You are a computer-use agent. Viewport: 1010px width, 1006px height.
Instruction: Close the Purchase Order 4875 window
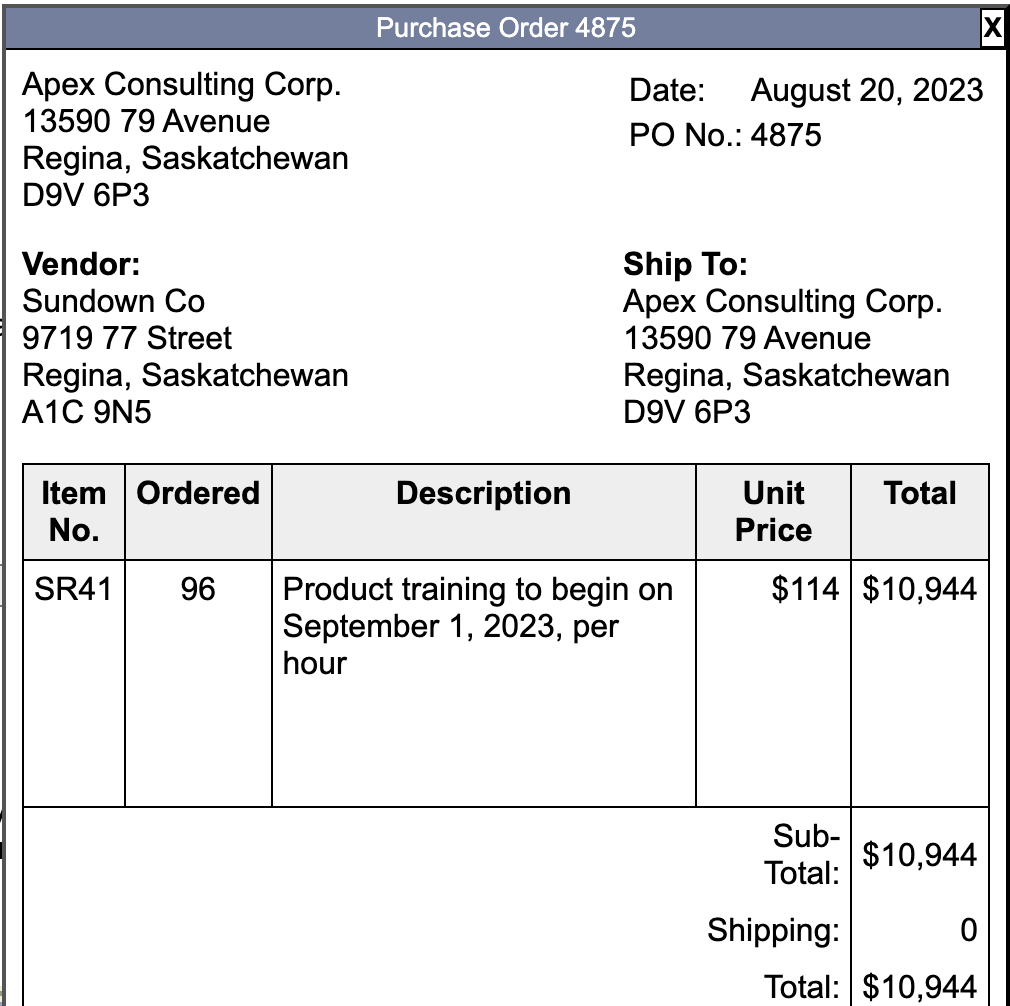coord(993,28)
